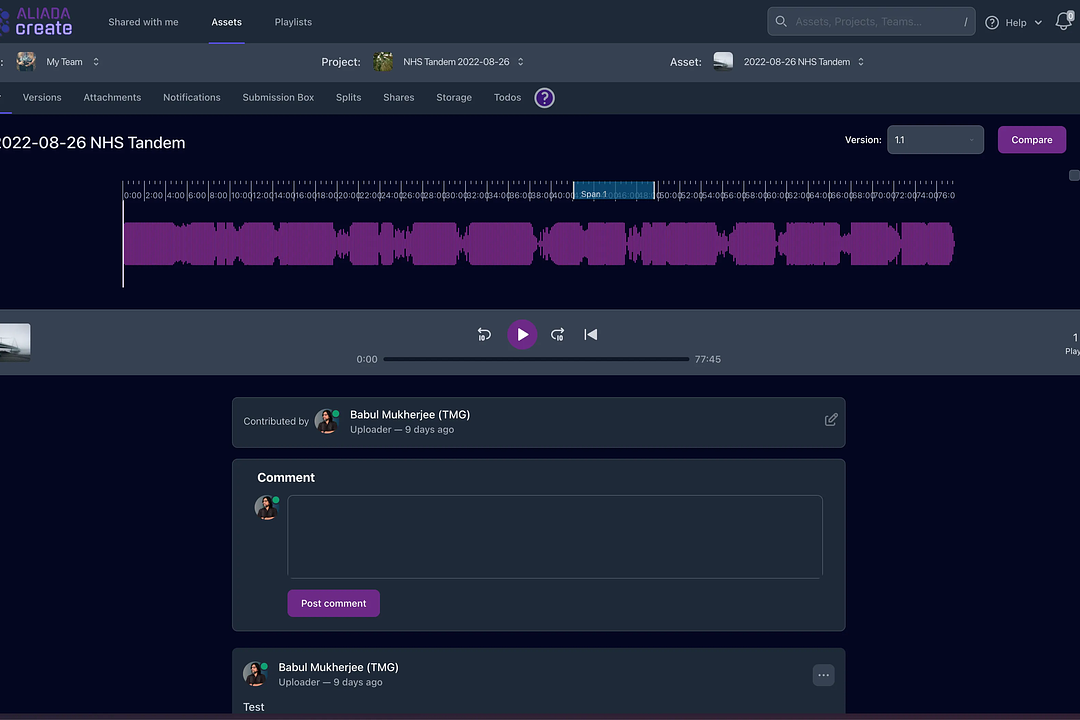The height and width of the screenshot is (720, 1080).
Task: Click the play button
Action: [522, 335]
